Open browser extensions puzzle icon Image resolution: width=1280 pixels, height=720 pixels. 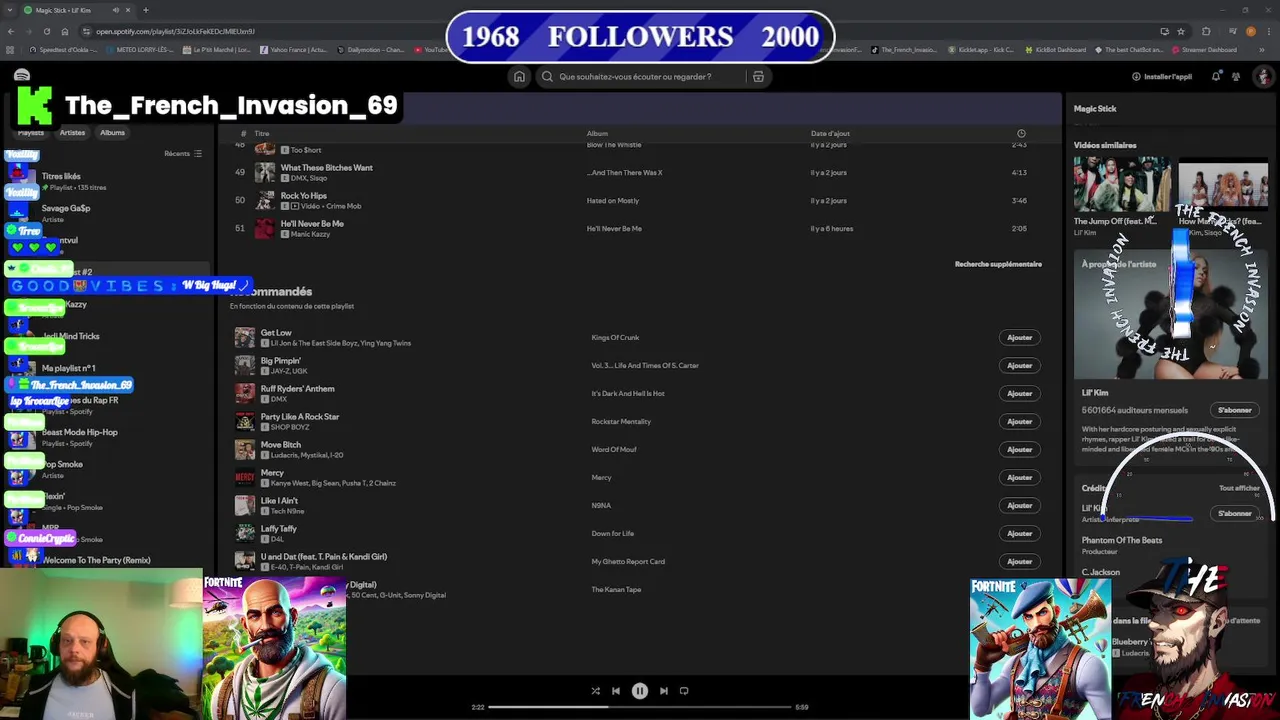click(1206, 31)
